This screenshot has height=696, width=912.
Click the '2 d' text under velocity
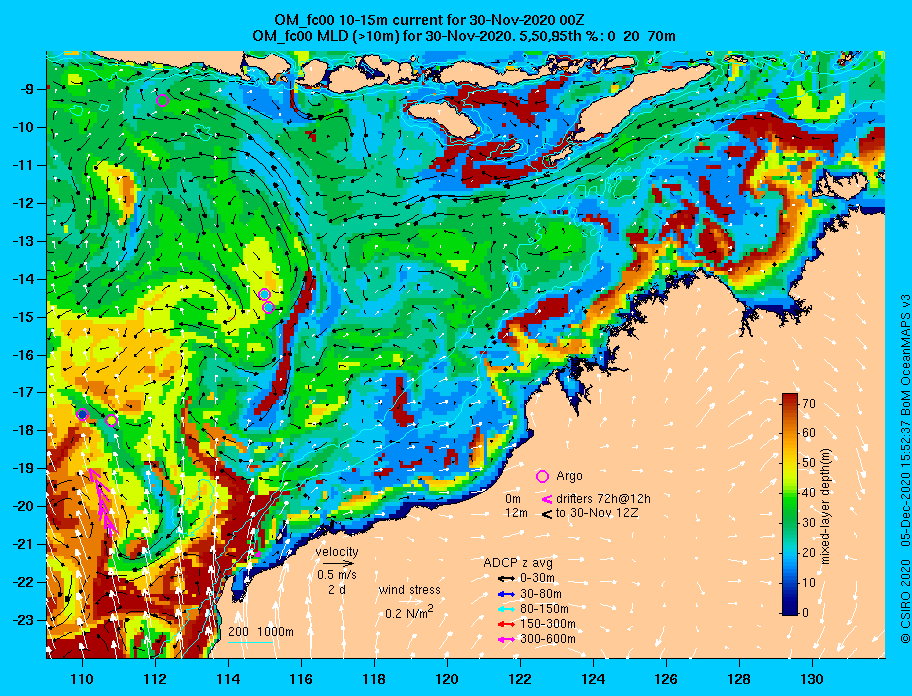pos(337,589)
